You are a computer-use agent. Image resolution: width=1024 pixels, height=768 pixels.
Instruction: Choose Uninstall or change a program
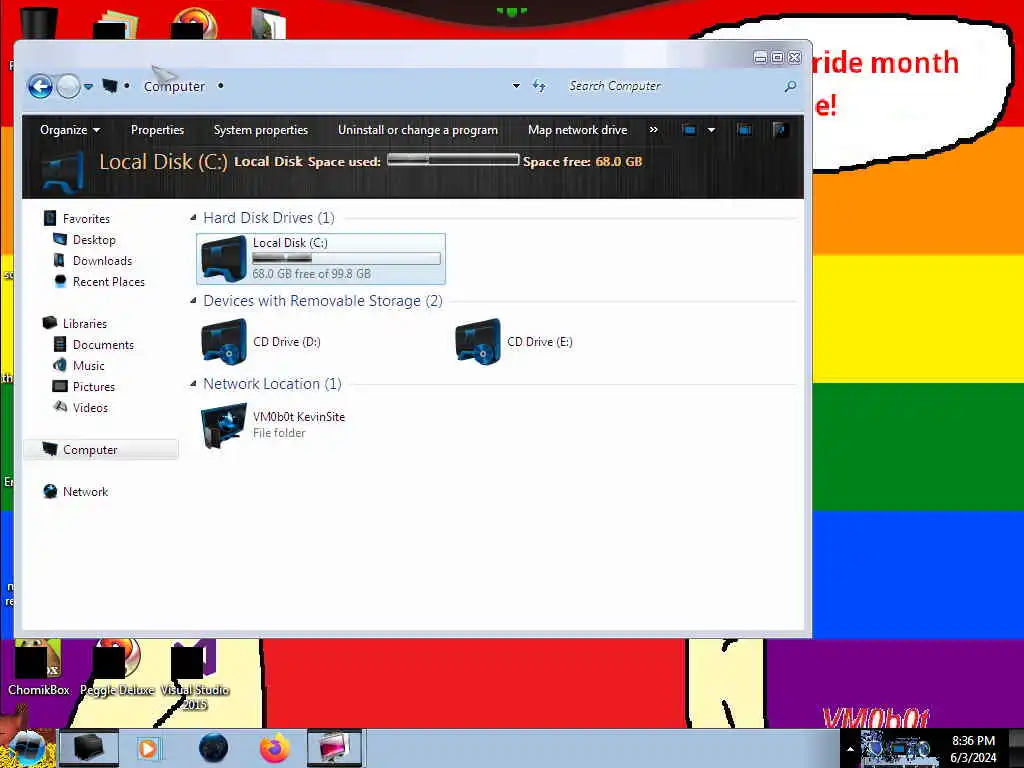point(418,130)
